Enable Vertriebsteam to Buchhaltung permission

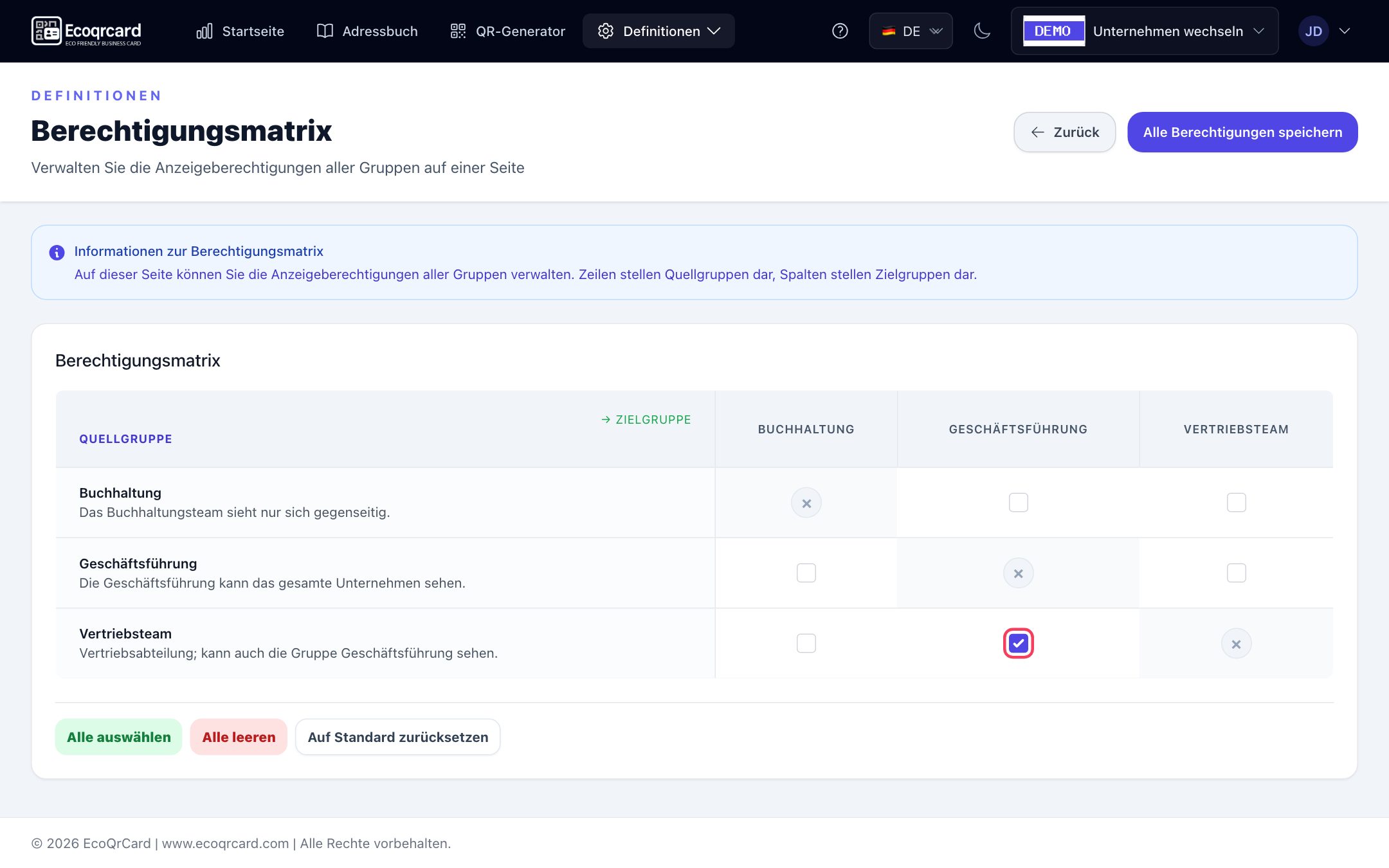[806, 643]
